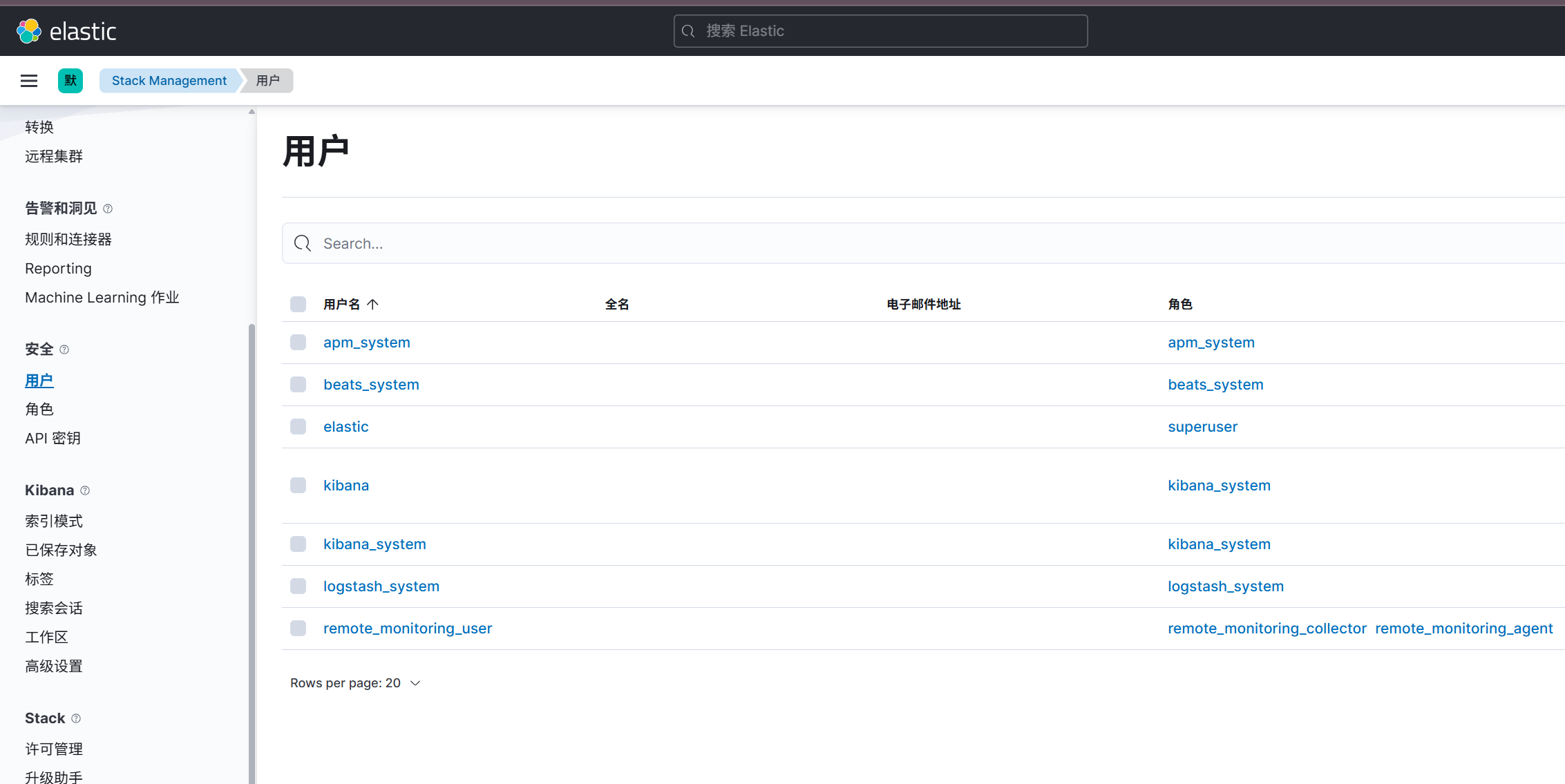Open 规则和连接器 in the sidebar
The image size is (1565, 784).
click(x=68, y=240)
